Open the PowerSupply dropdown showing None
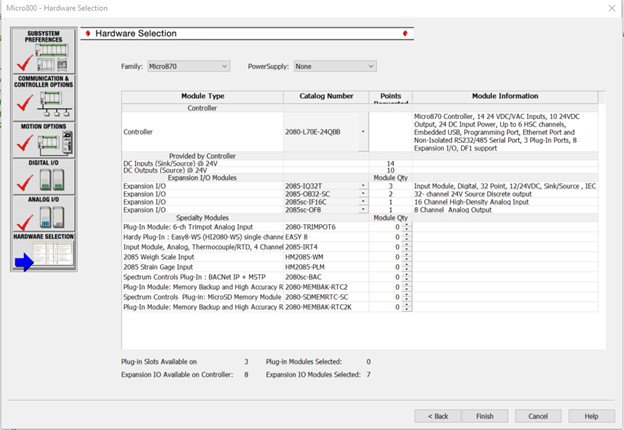This screenshot has width=624, height=430. coord(335,66)
